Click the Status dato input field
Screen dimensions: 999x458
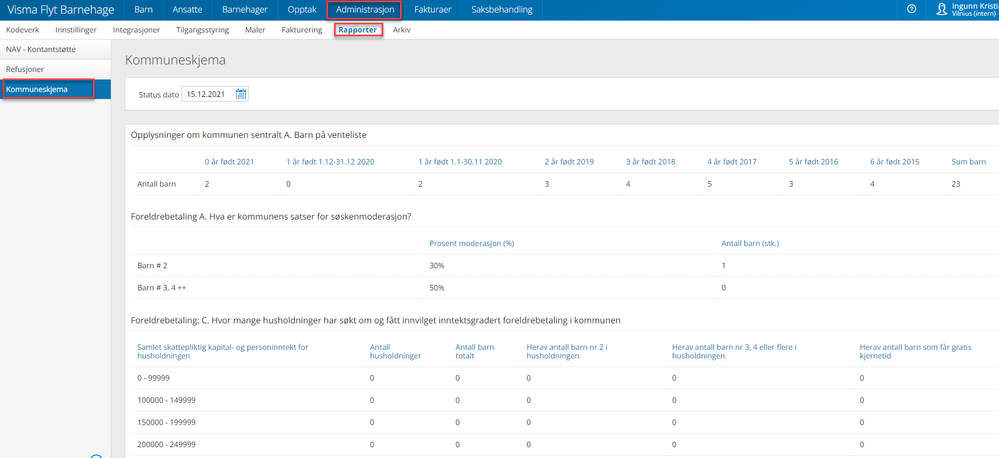(x=208, y=94)
